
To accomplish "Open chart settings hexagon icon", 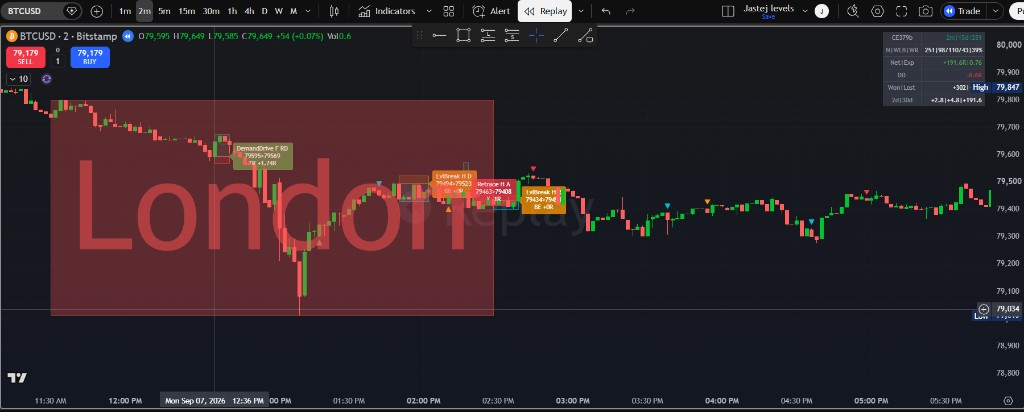I will click(878, 11).
